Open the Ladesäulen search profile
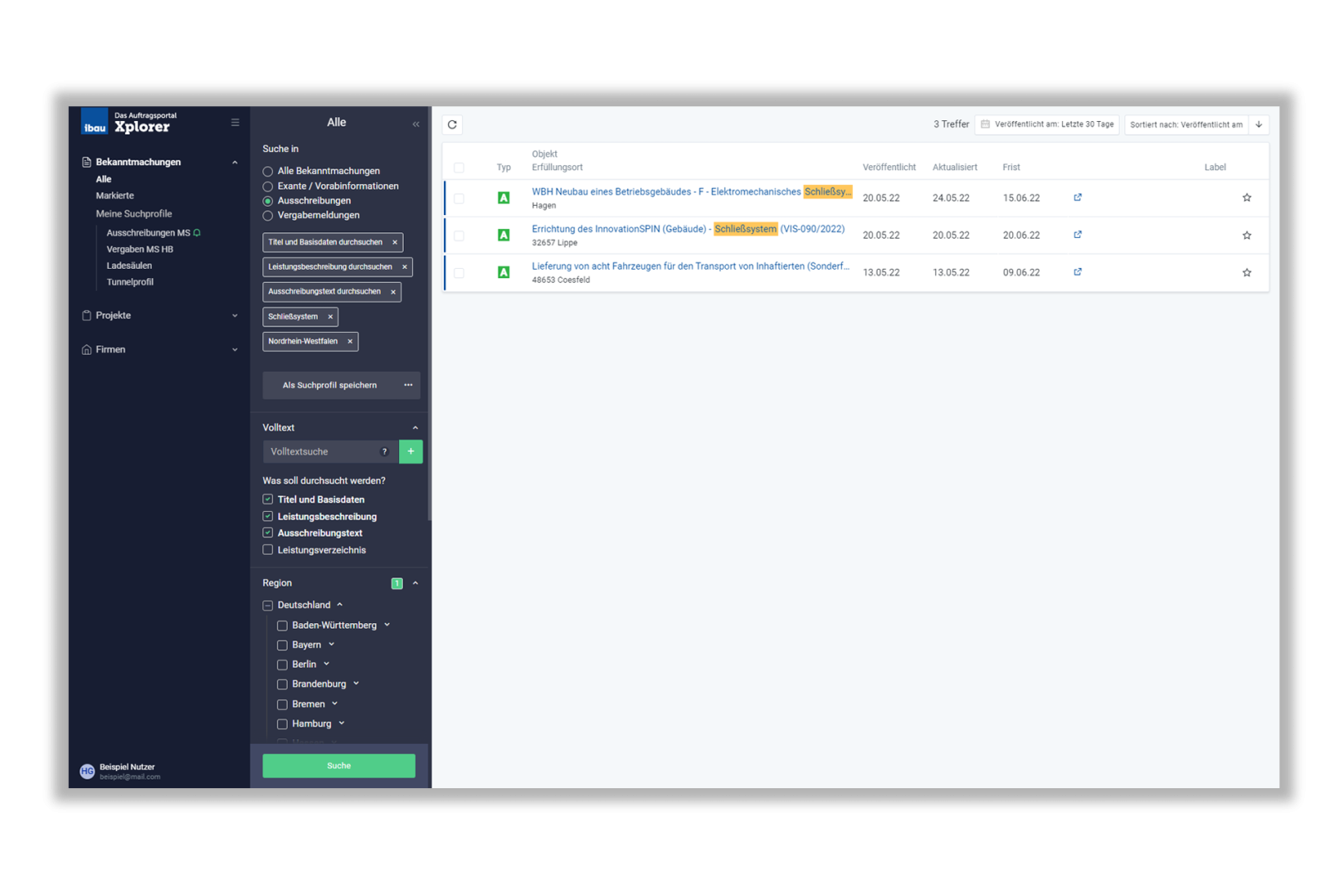This screenshot has height=896, width=1344. (129, 265)
